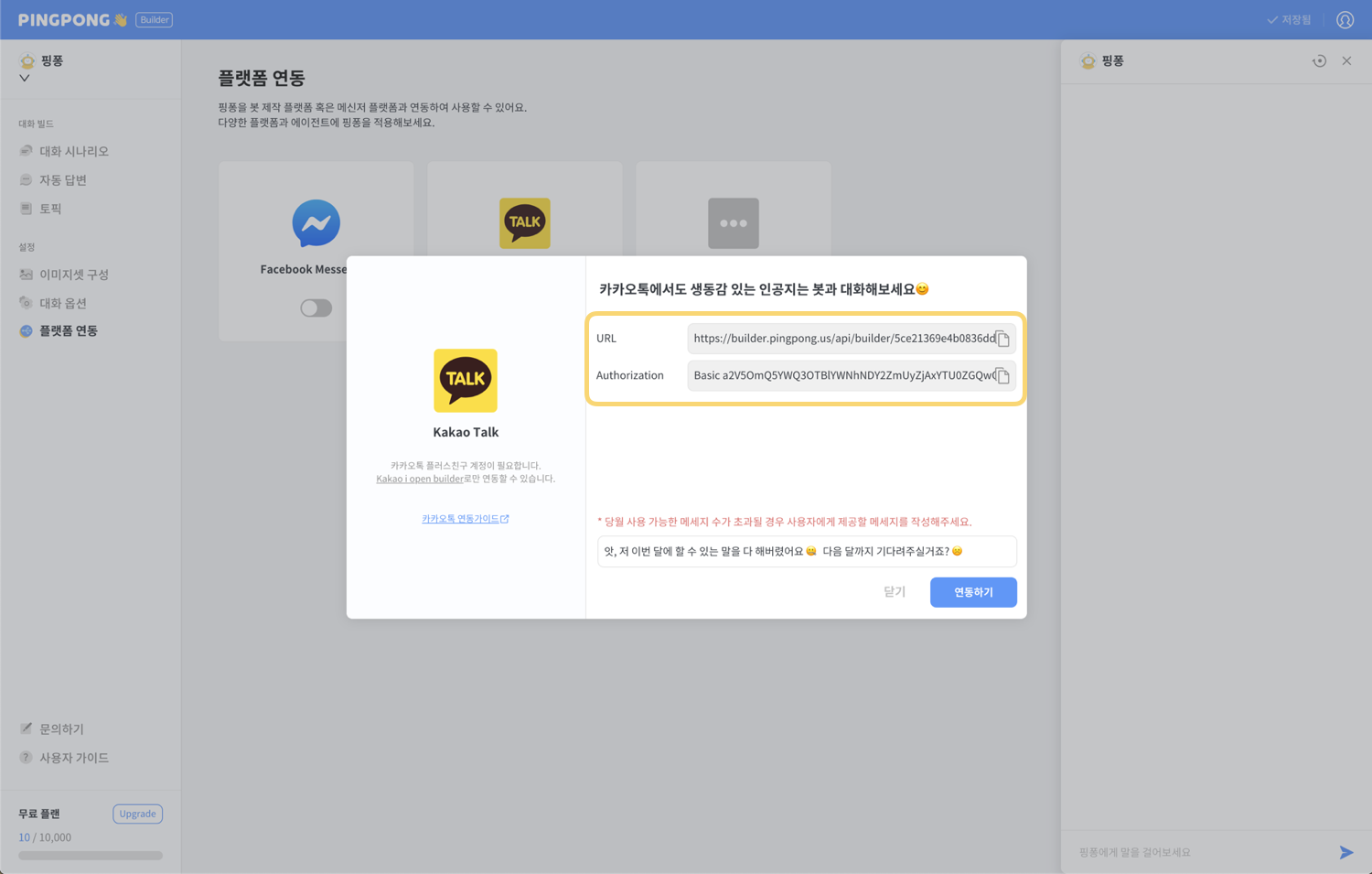
Task: Close the 핑퐁 chat panel
Action: coord(1346,61)
